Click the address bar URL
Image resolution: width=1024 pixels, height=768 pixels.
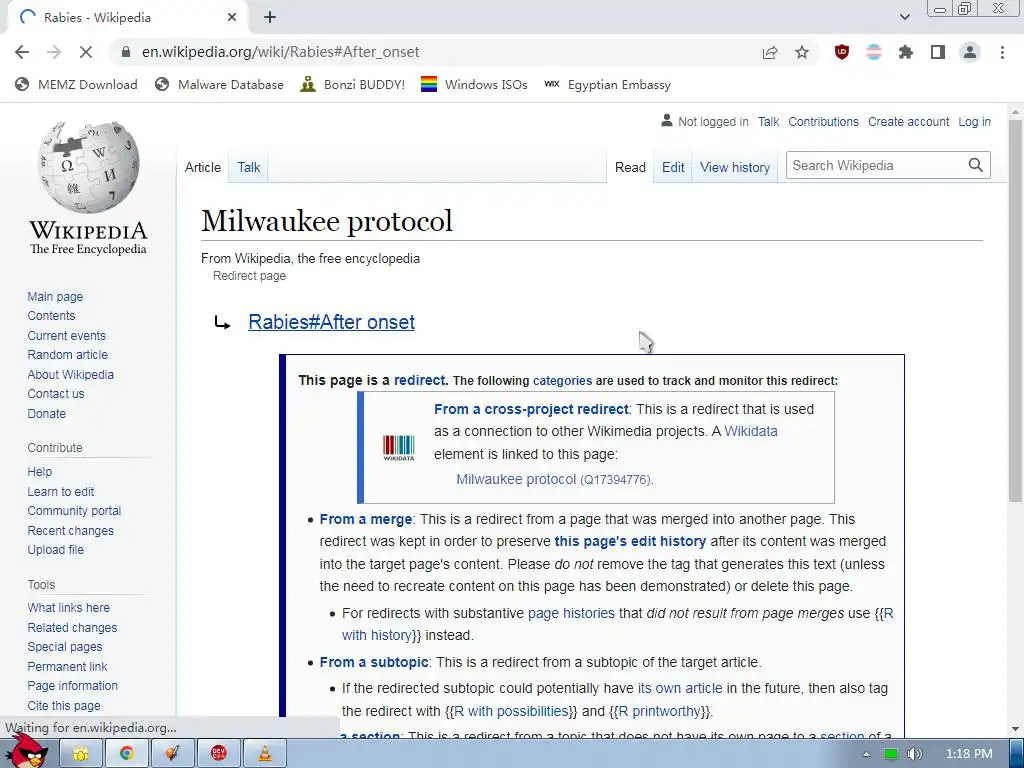(281, 52)
